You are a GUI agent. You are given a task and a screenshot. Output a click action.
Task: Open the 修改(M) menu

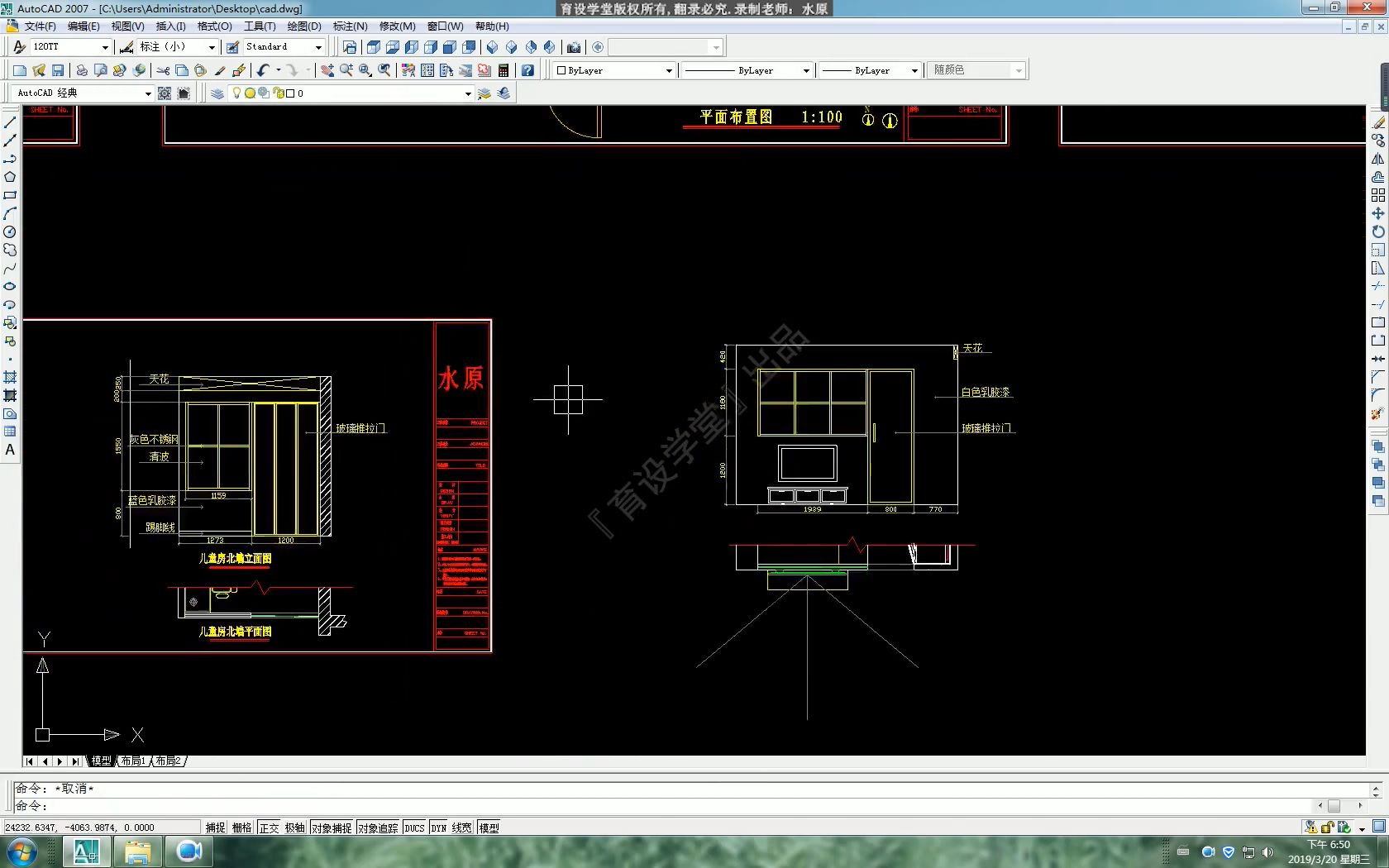[x=398, y=26]
